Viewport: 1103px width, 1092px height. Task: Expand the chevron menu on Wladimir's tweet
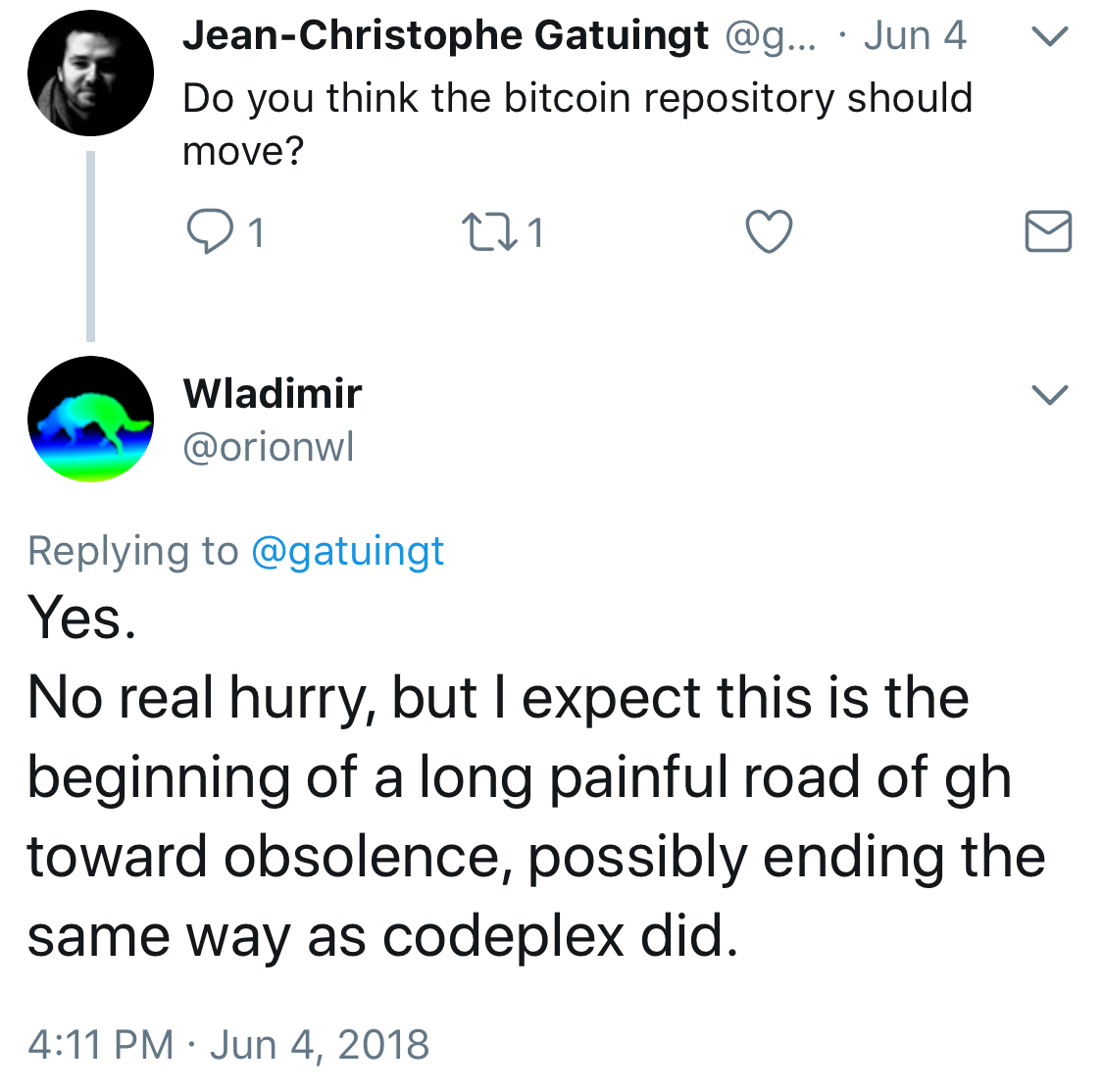(x=1049, y=394)
